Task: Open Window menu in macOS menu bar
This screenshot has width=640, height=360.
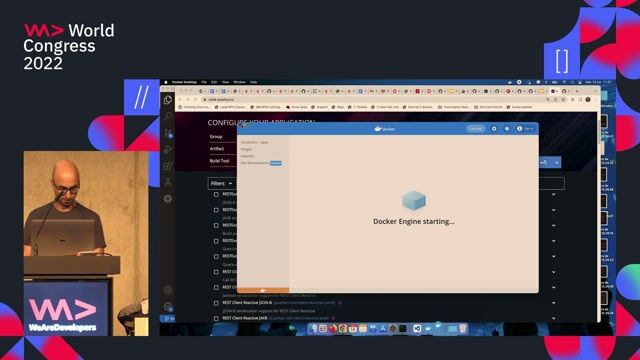Action: [239, 82]
